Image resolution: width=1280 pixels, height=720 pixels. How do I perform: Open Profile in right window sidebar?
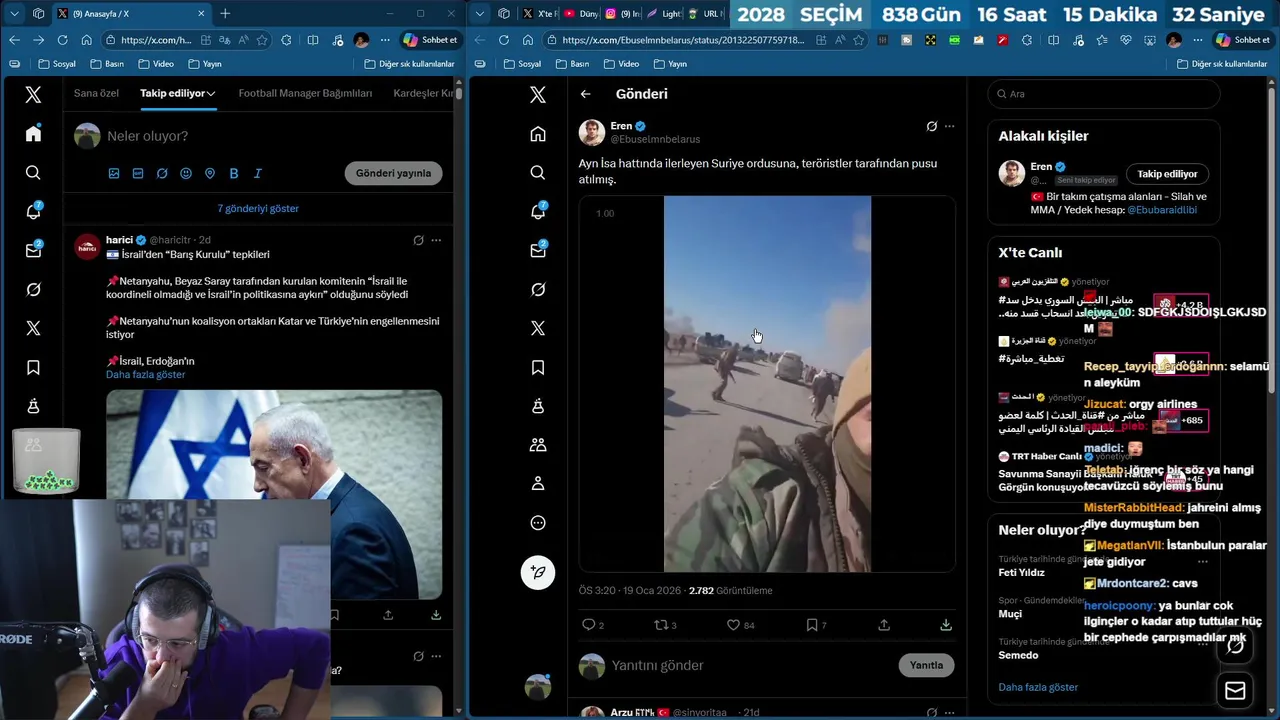tap(538, 484)
